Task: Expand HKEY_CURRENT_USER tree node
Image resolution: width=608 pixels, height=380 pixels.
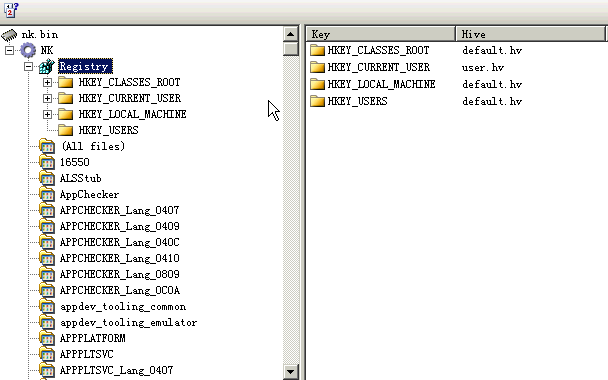Action: [47, 98]
